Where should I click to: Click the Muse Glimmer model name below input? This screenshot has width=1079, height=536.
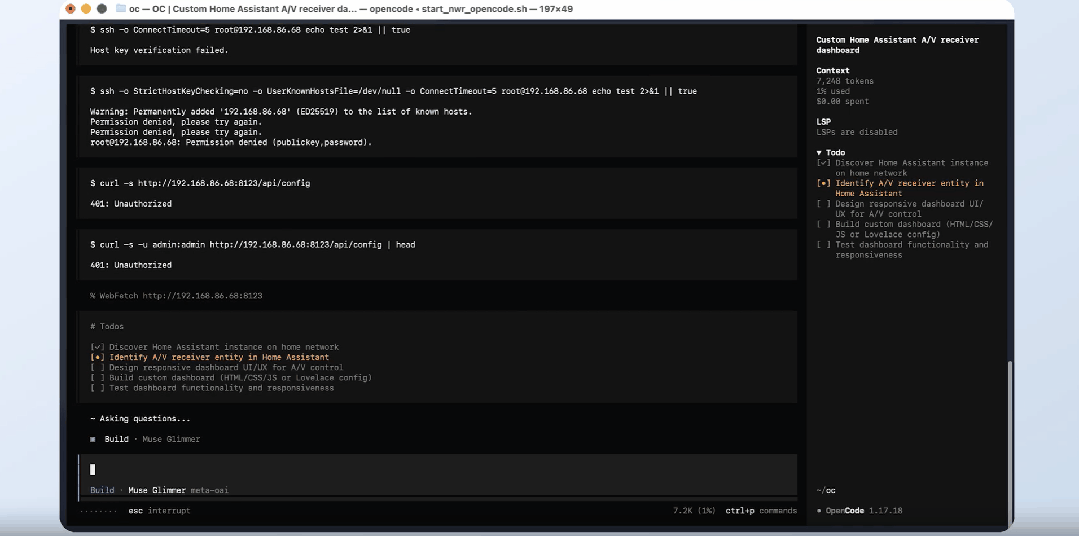point(157,490)
